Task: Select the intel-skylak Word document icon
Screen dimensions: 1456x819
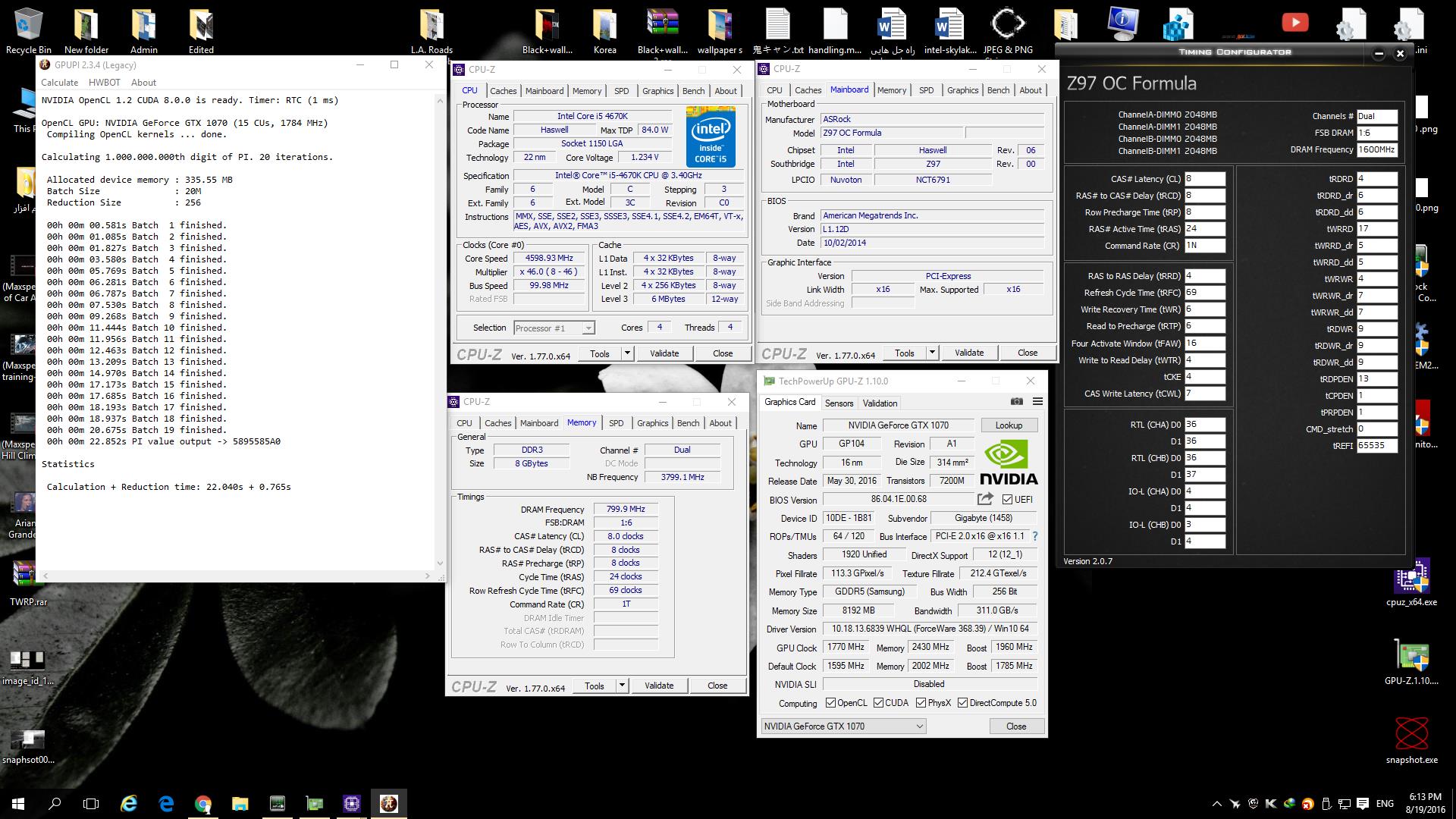Action: [x=949, y=31]
